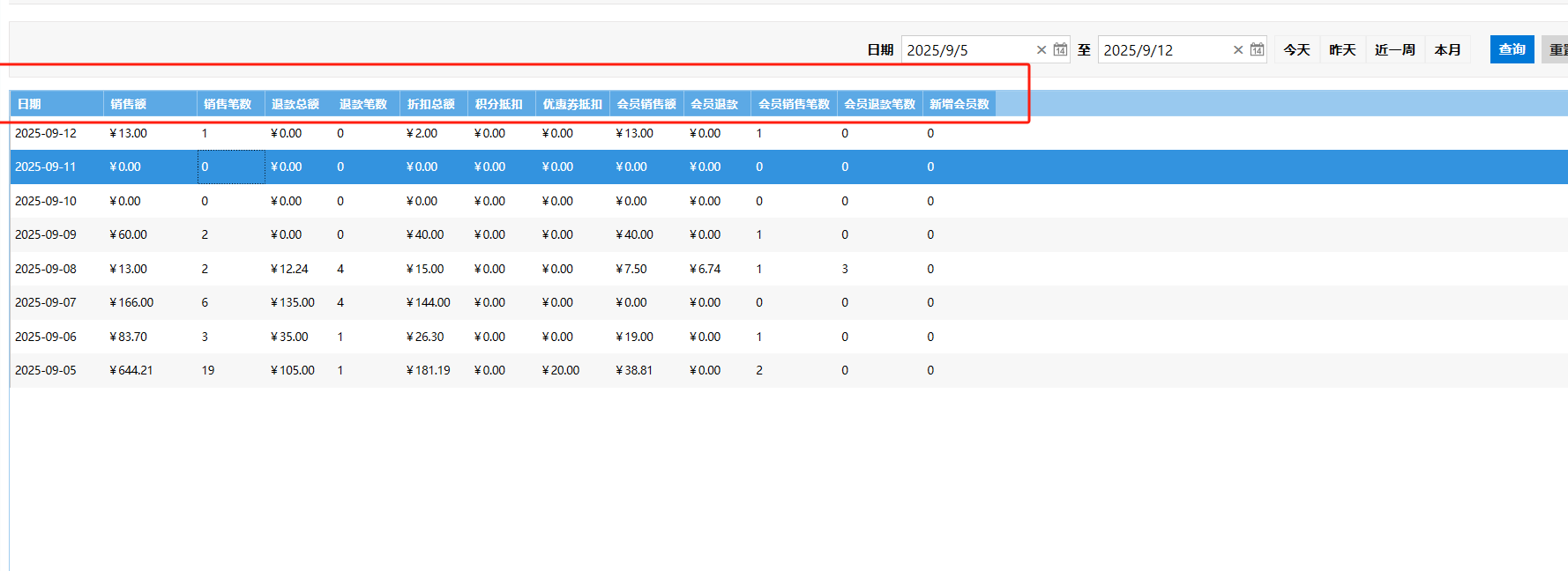Click the ¥166.00 sales cell
The image size is (1568, 571).
click(x=131, y=303)
